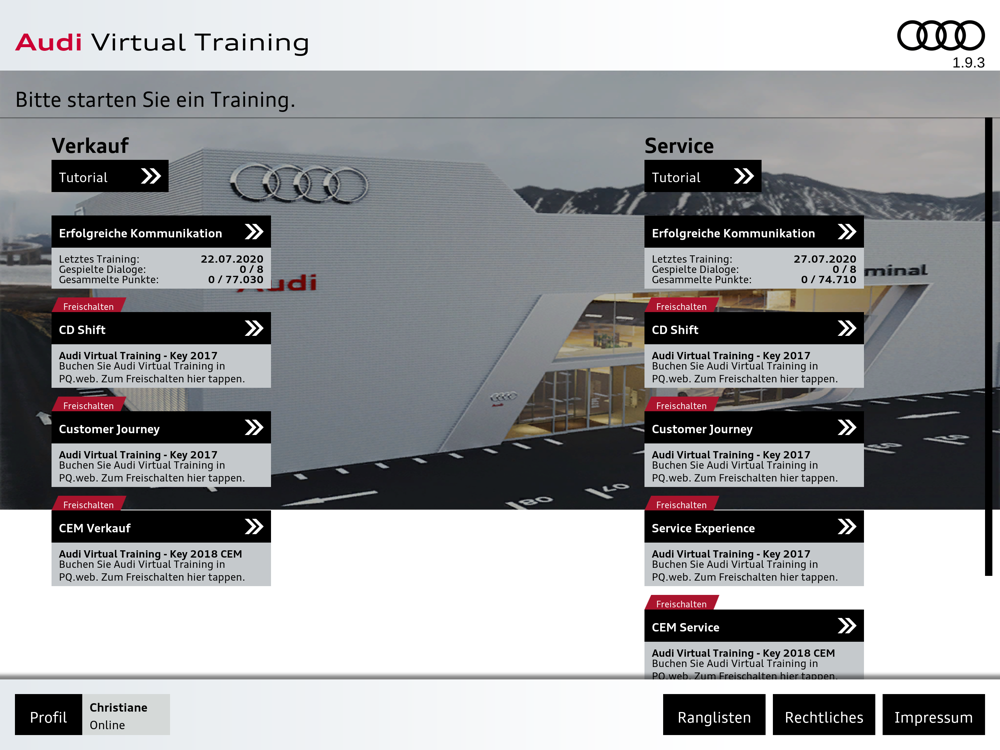Click double-arrow on Service Experience
This screenshot has height=750, width=1000.
[847, 527]
